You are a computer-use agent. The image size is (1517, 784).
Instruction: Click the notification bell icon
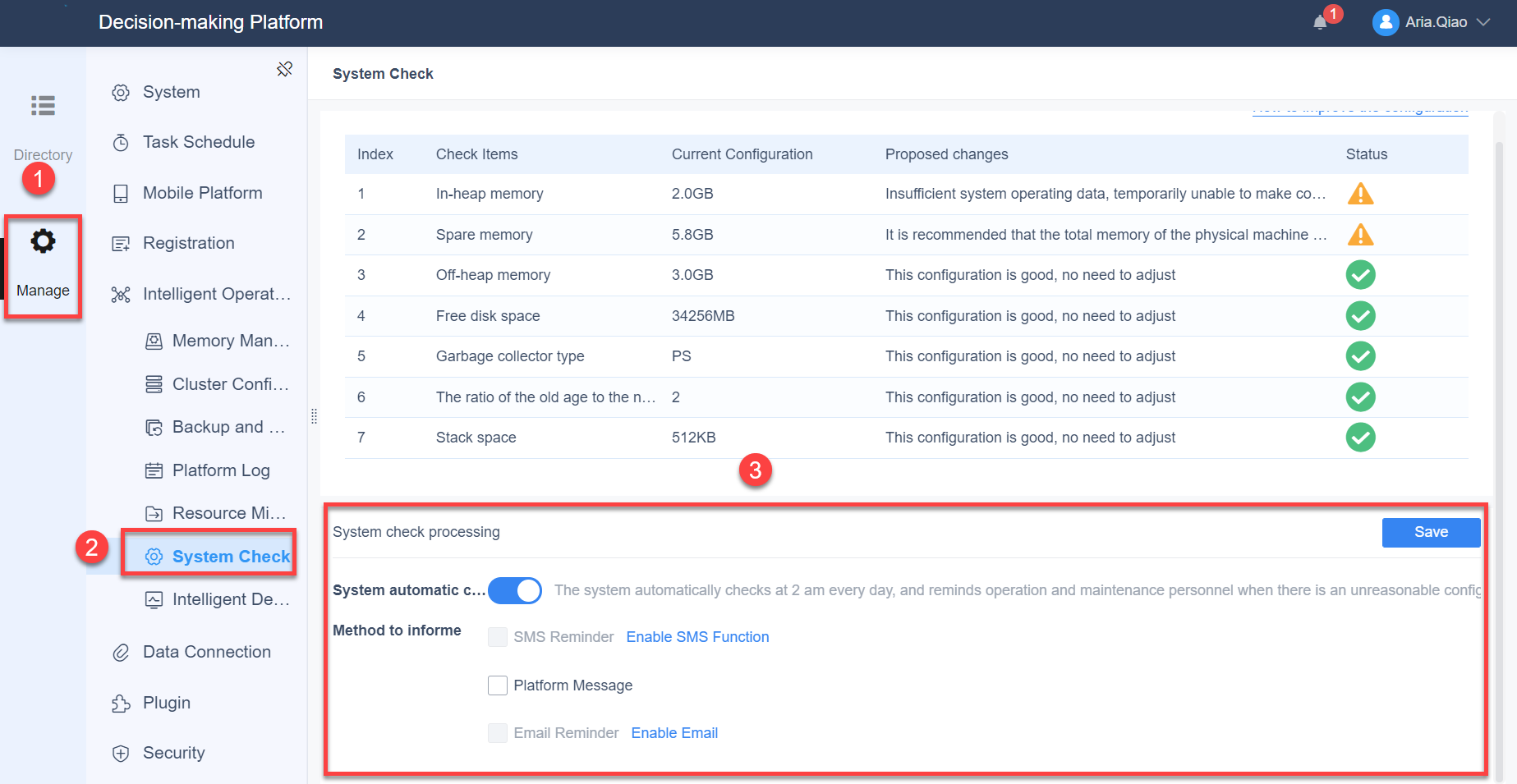click(x=1321, y=22)
